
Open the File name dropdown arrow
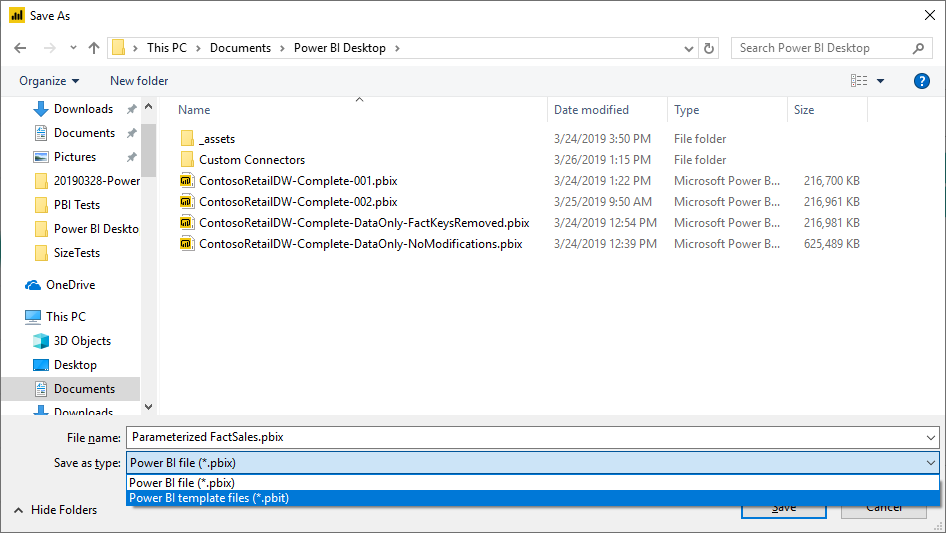[x=931, y=437]
